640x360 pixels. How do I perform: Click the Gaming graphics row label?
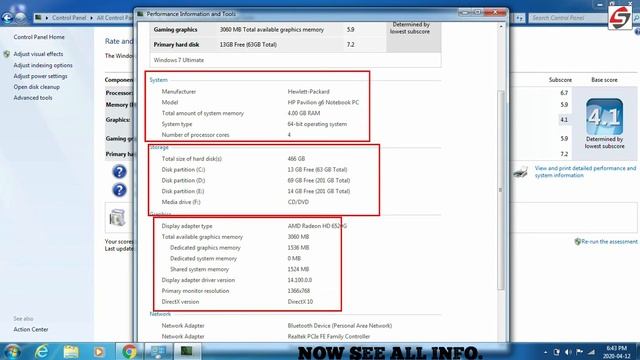coord(176,29)
